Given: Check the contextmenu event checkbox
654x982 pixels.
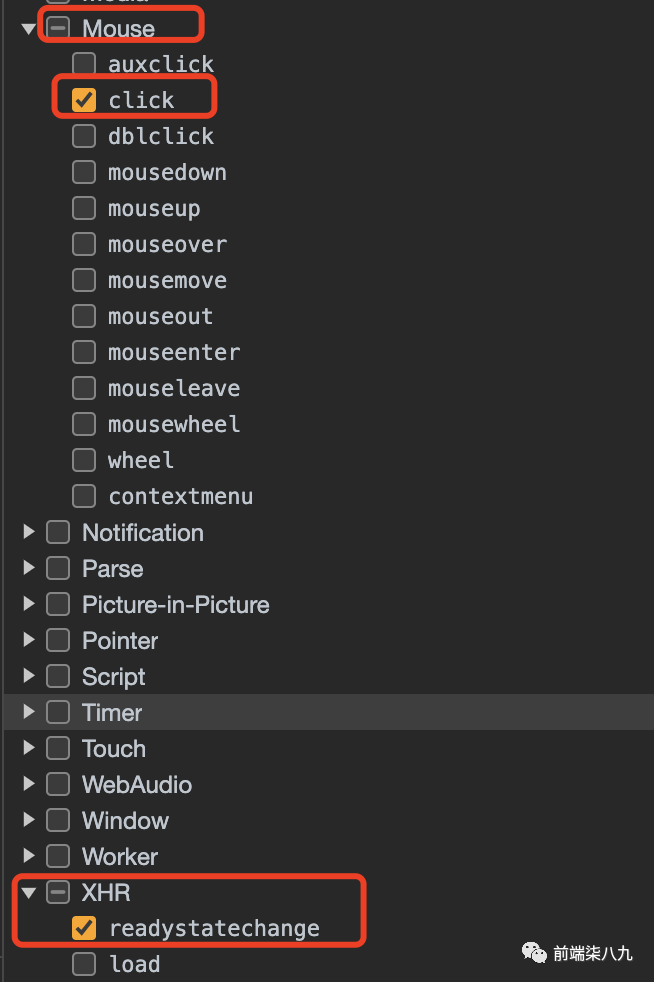Looking at the screenshot, I should [84, 496].
